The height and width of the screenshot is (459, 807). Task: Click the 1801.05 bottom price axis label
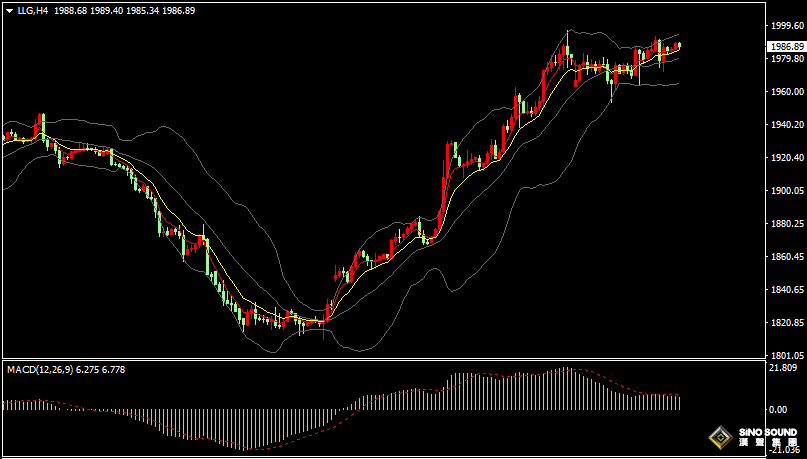tap(785, 355)
